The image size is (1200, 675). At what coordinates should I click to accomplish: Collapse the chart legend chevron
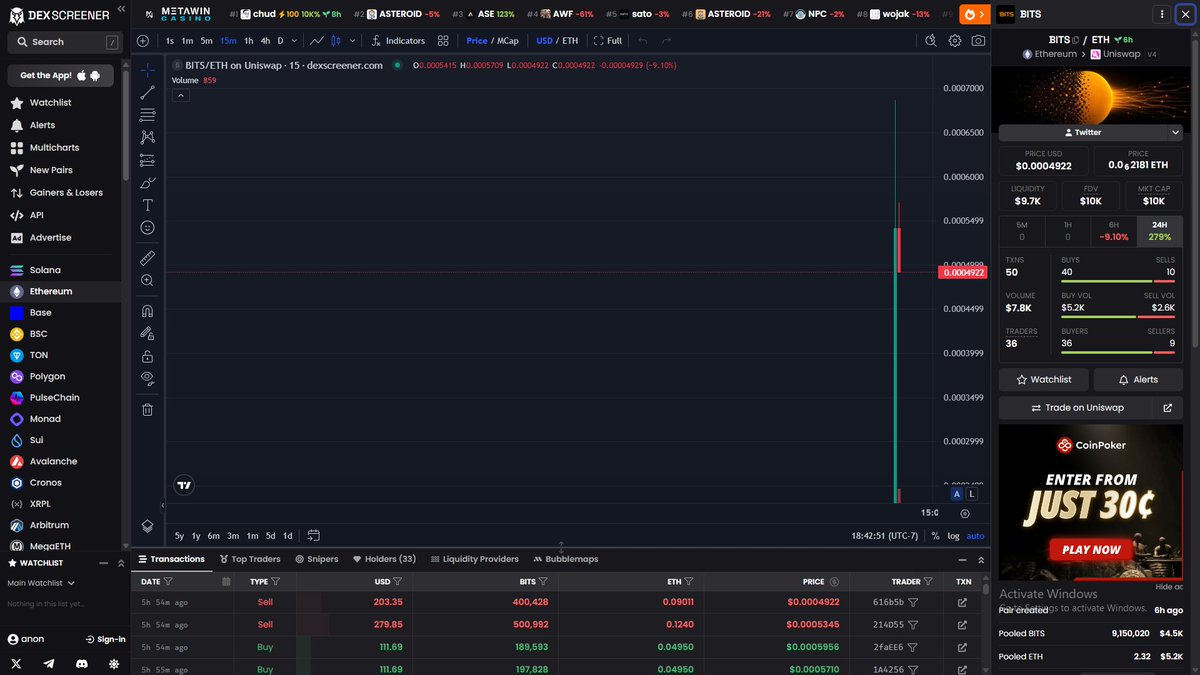click(181, 95)
